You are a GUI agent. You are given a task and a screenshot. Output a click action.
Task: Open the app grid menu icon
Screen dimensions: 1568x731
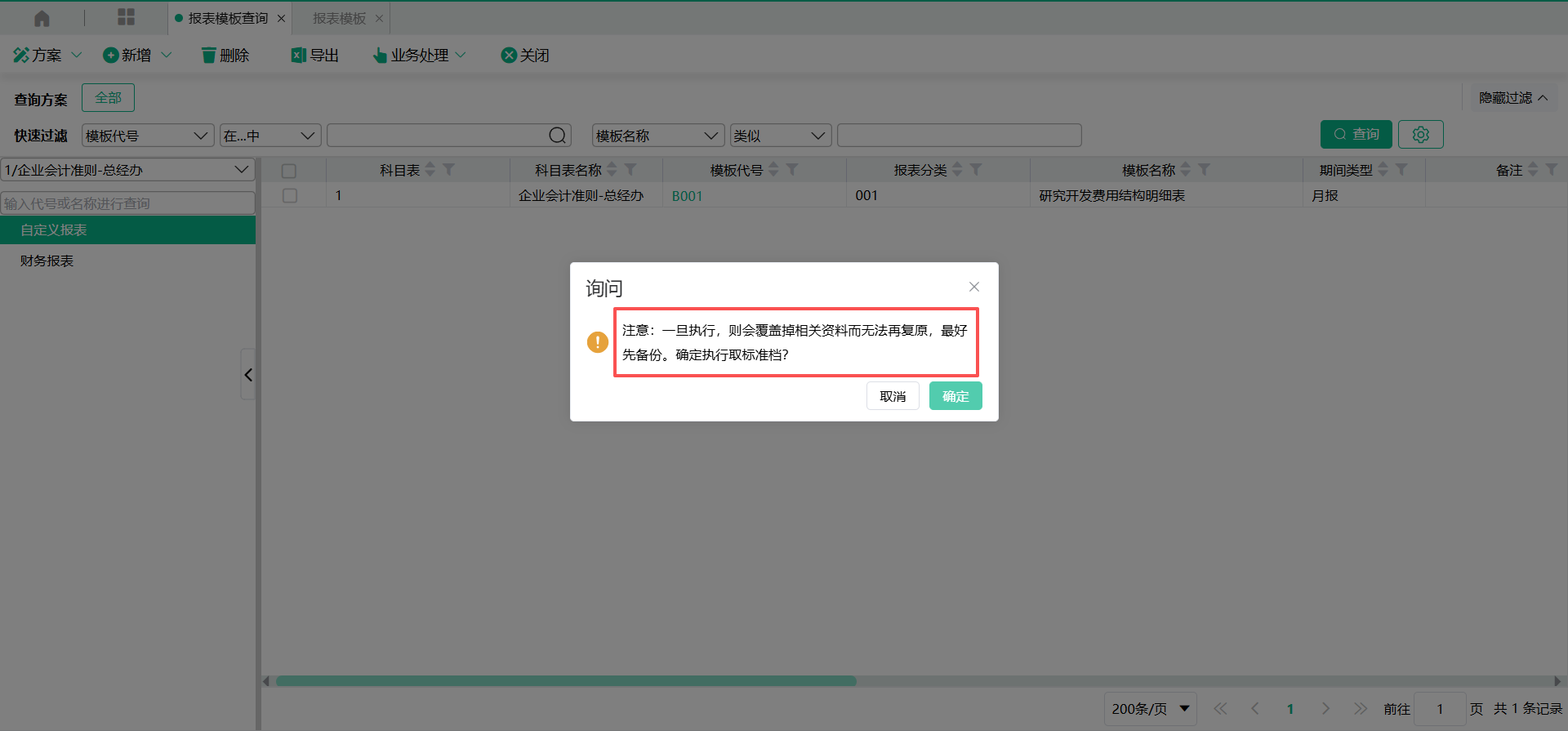click(126, 17)
